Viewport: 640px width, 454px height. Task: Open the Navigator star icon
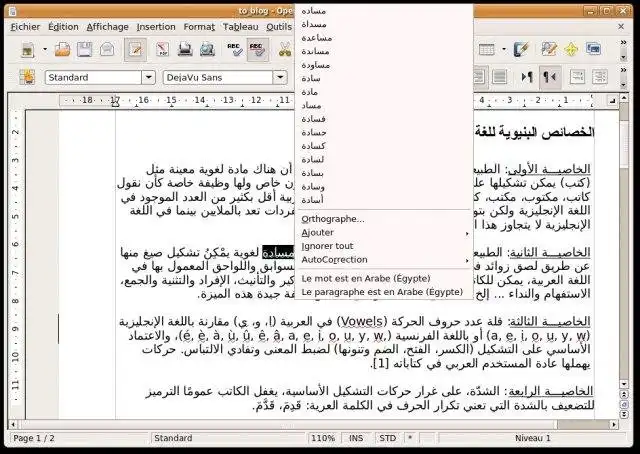[x=571, y=50]
